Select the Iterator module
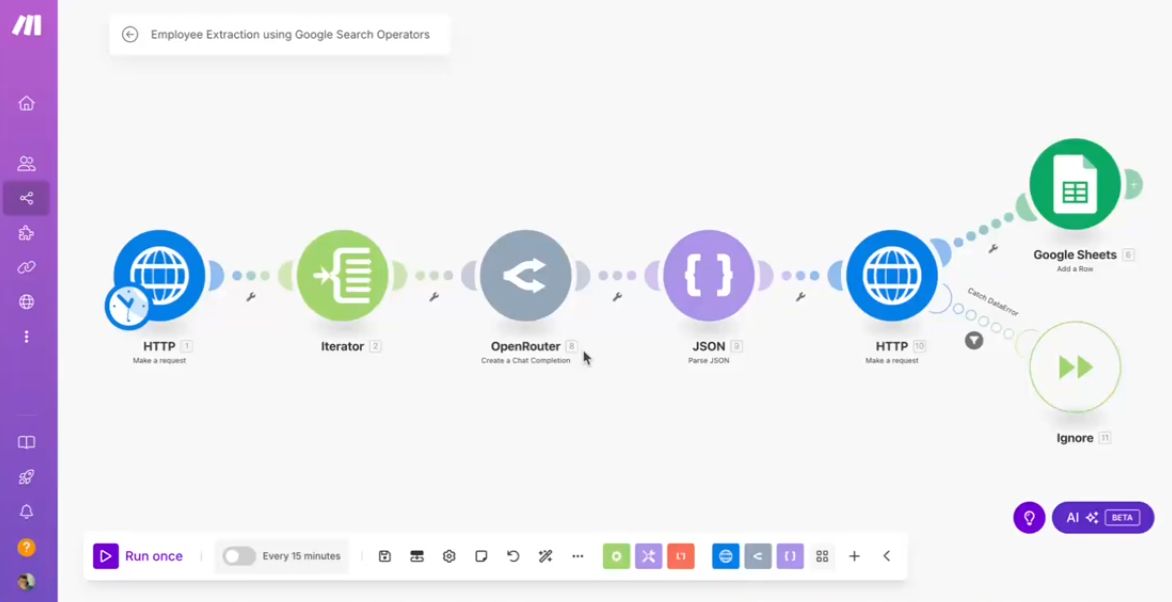The image size is (1172, 602). (x=342, y=276)
